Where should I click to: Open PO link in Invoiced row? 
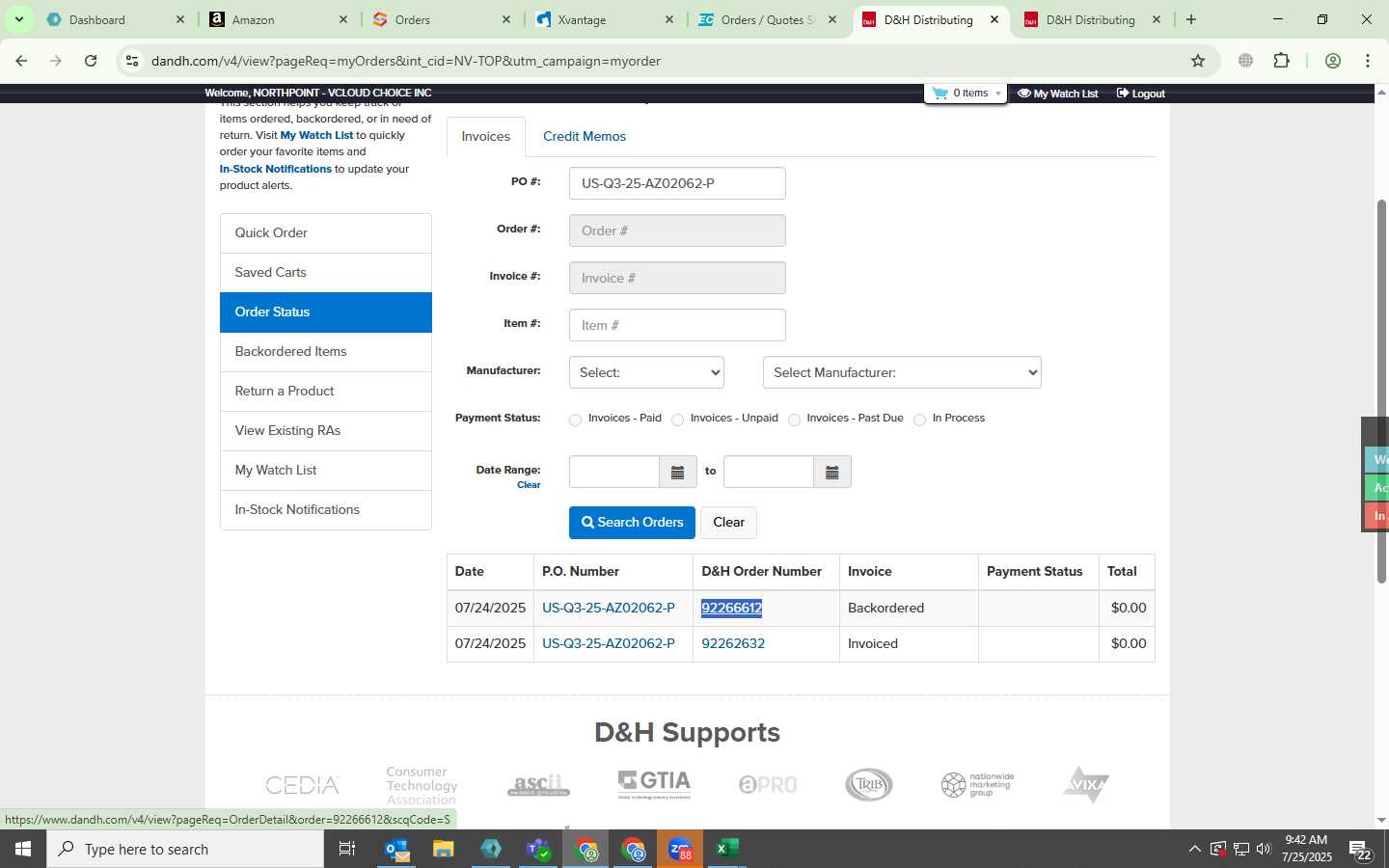pos(609,643)
